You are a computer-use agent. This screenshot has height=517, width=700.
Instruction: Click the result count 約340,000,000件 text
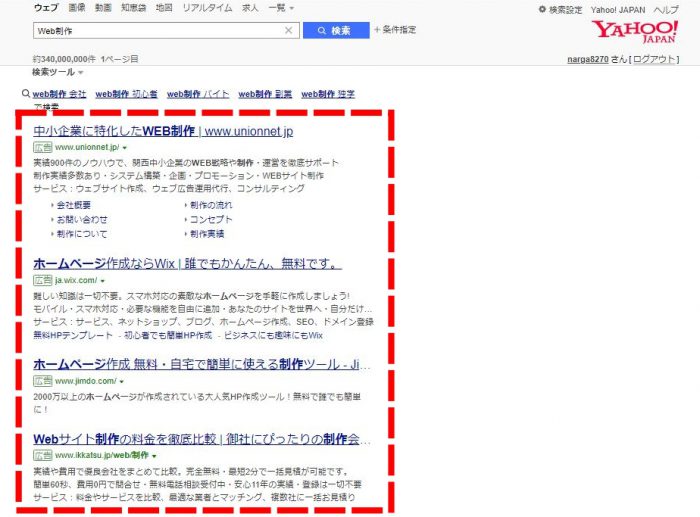coord(64,59)
